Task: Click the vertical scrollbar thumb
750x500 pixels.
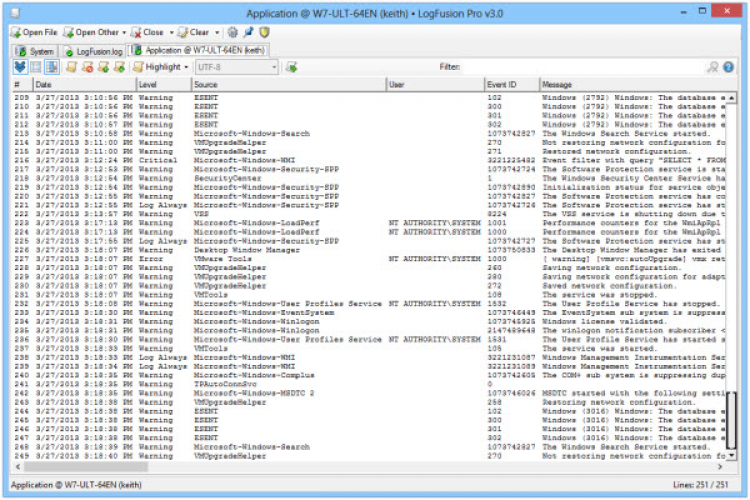Action: pos(731,421)
